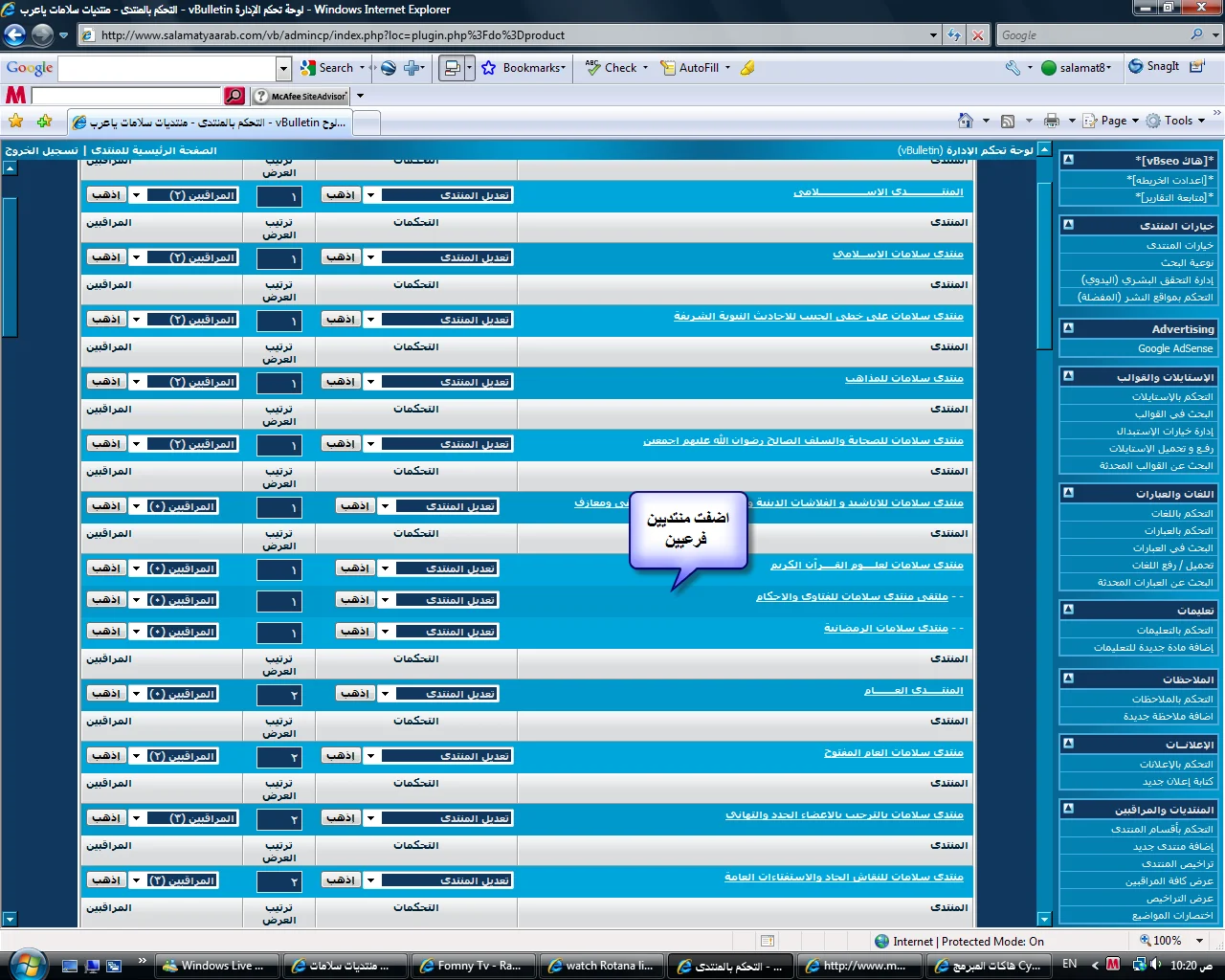Open the Bookmarks dropdown in Google toolbar
1225x980 pixels.
coord(524,68)
